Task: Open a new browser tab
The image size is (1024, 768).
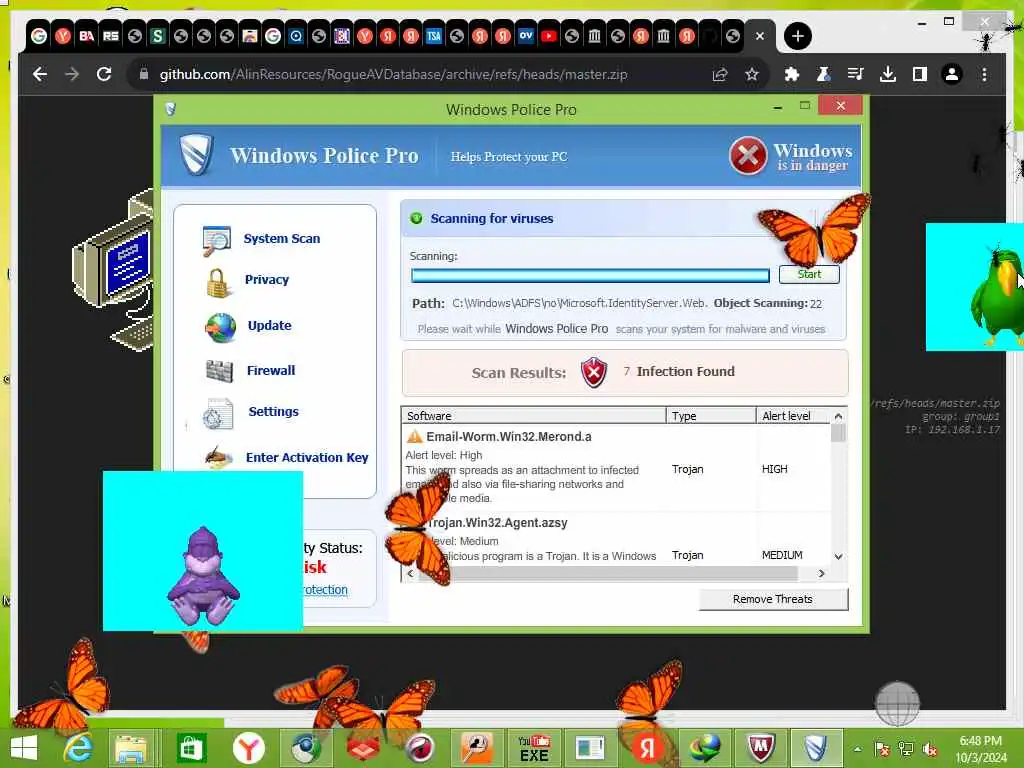Action: coord(797,36)
